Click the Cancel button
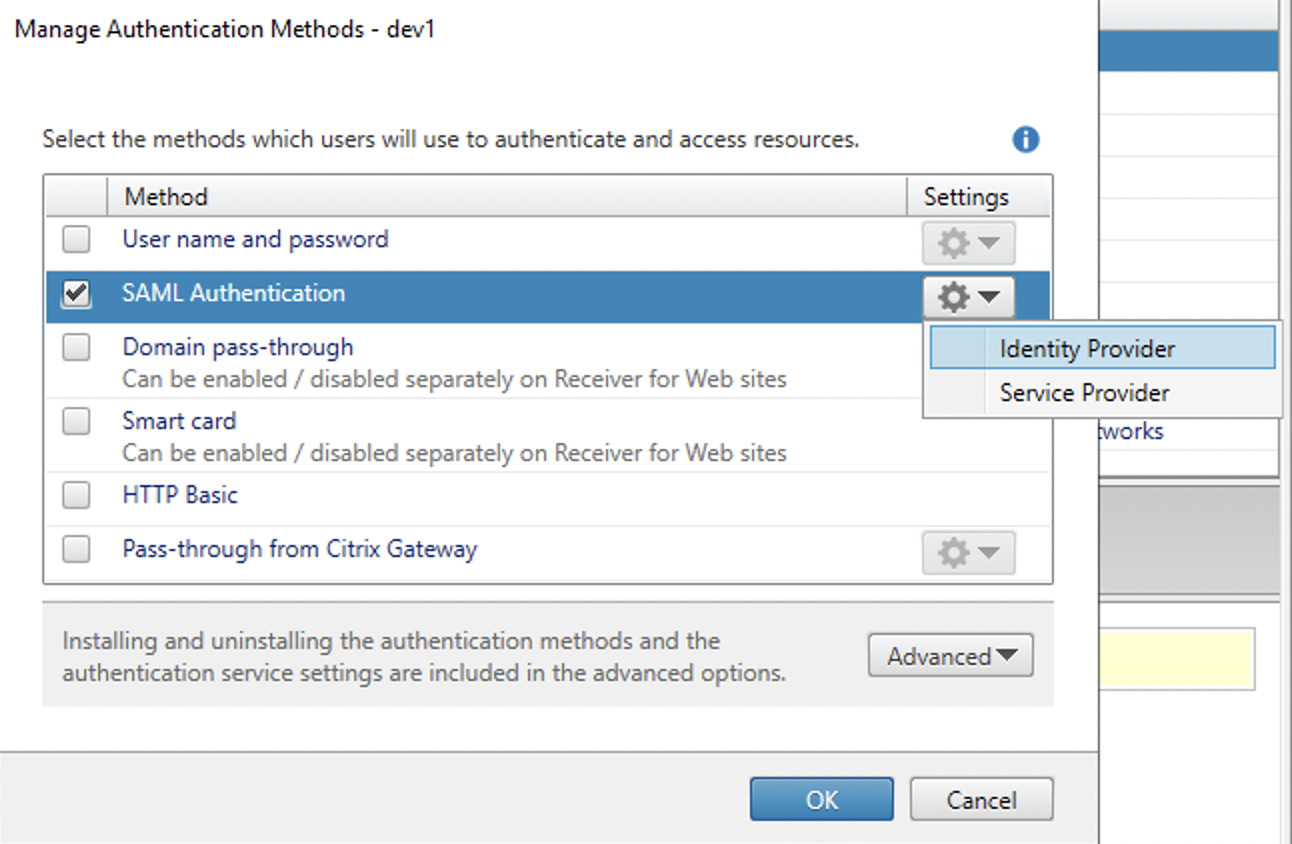Image resolution: width=1292 pixels, height=844 pixels. (x=980, y=800)
